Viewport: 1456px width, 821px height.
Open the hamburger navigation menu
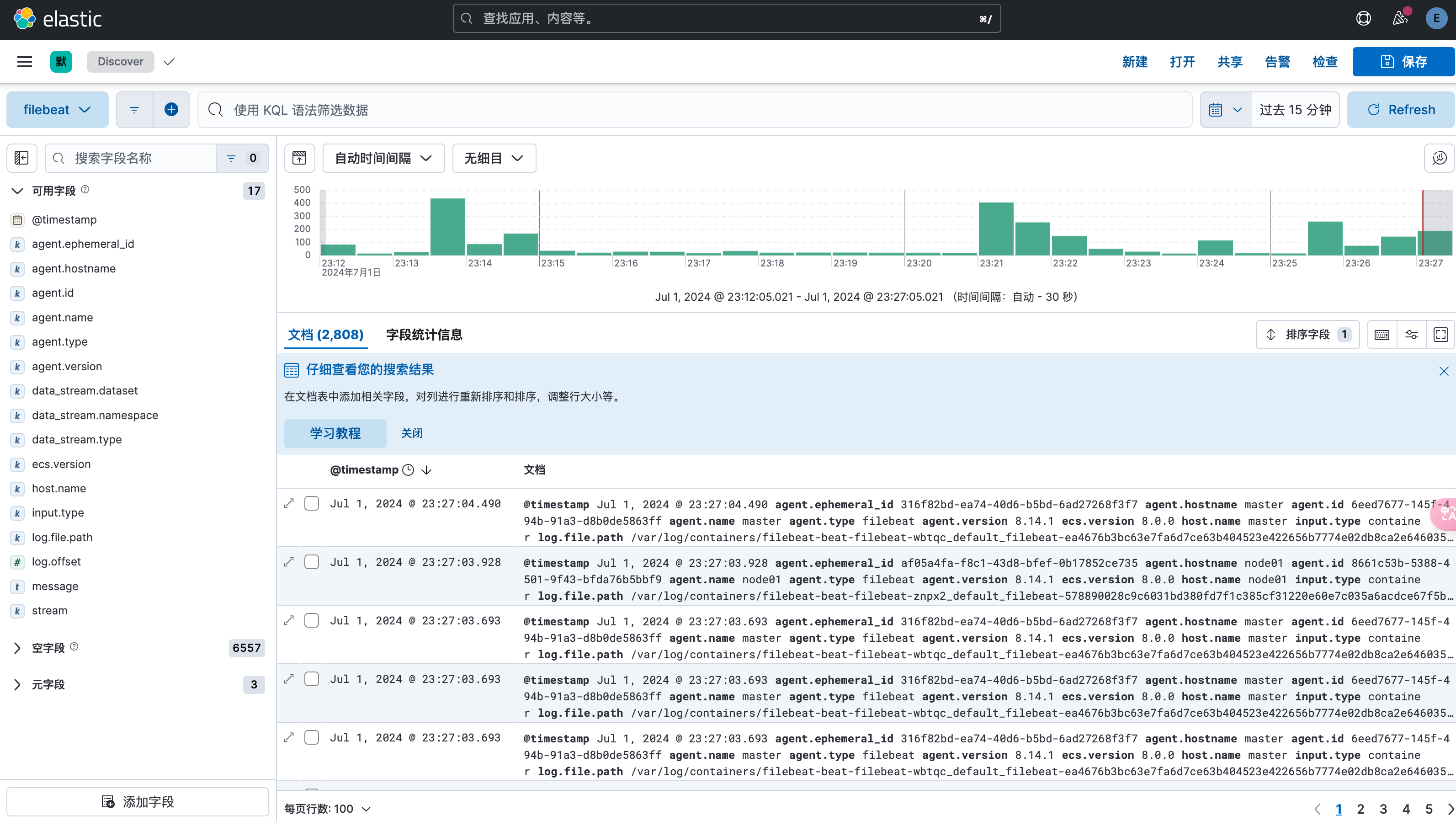point(24,62)
